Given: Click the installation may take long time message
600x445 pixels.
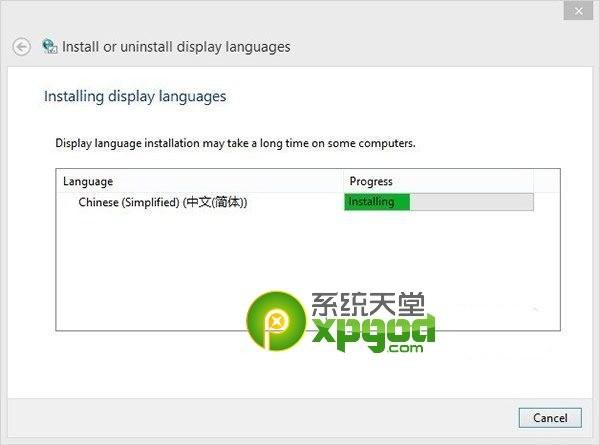Looking at the screenshot, I should pyautogui.click(x=235, y=143).
